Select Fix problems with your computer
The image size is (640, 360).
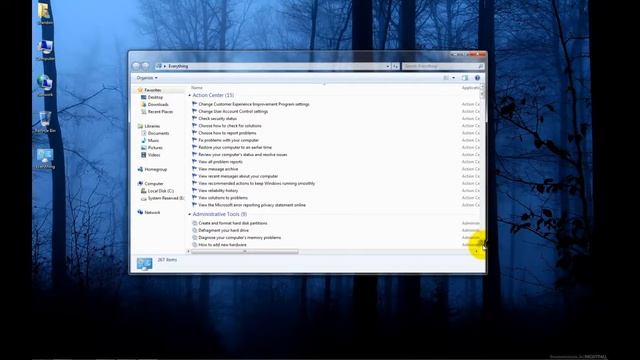(x=229, y=140)
